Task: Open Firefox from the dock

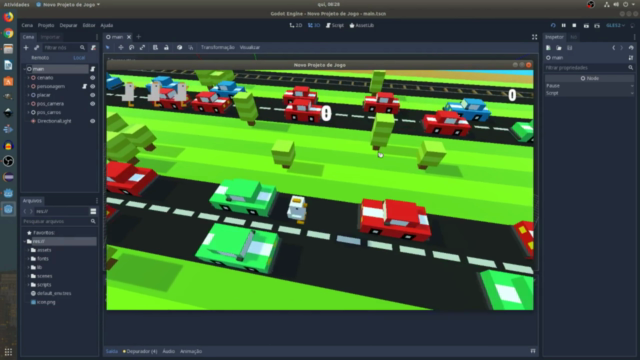Action: 8,17
